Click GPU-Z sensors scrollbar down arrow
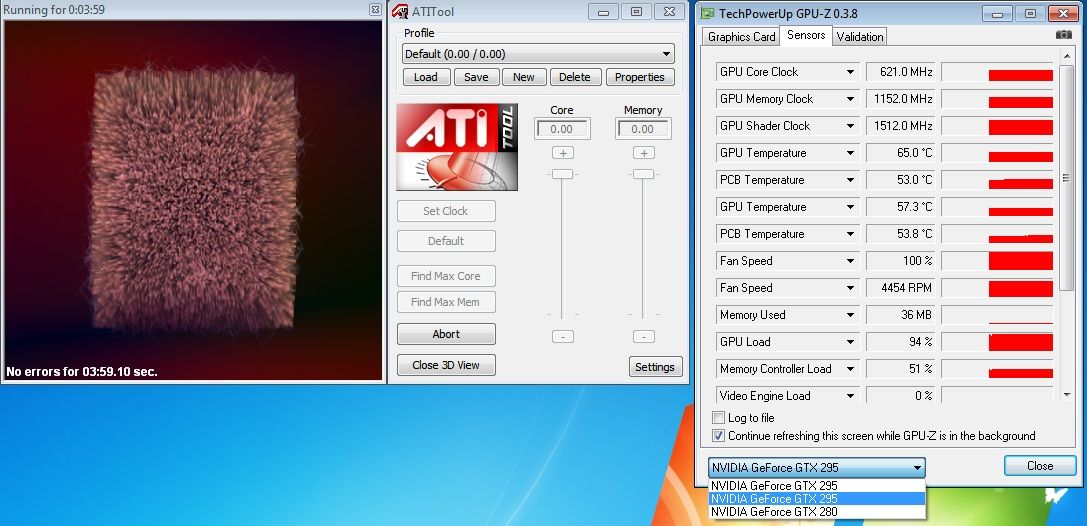This screenshot has height=526, width=1087. pos(1067,395)
